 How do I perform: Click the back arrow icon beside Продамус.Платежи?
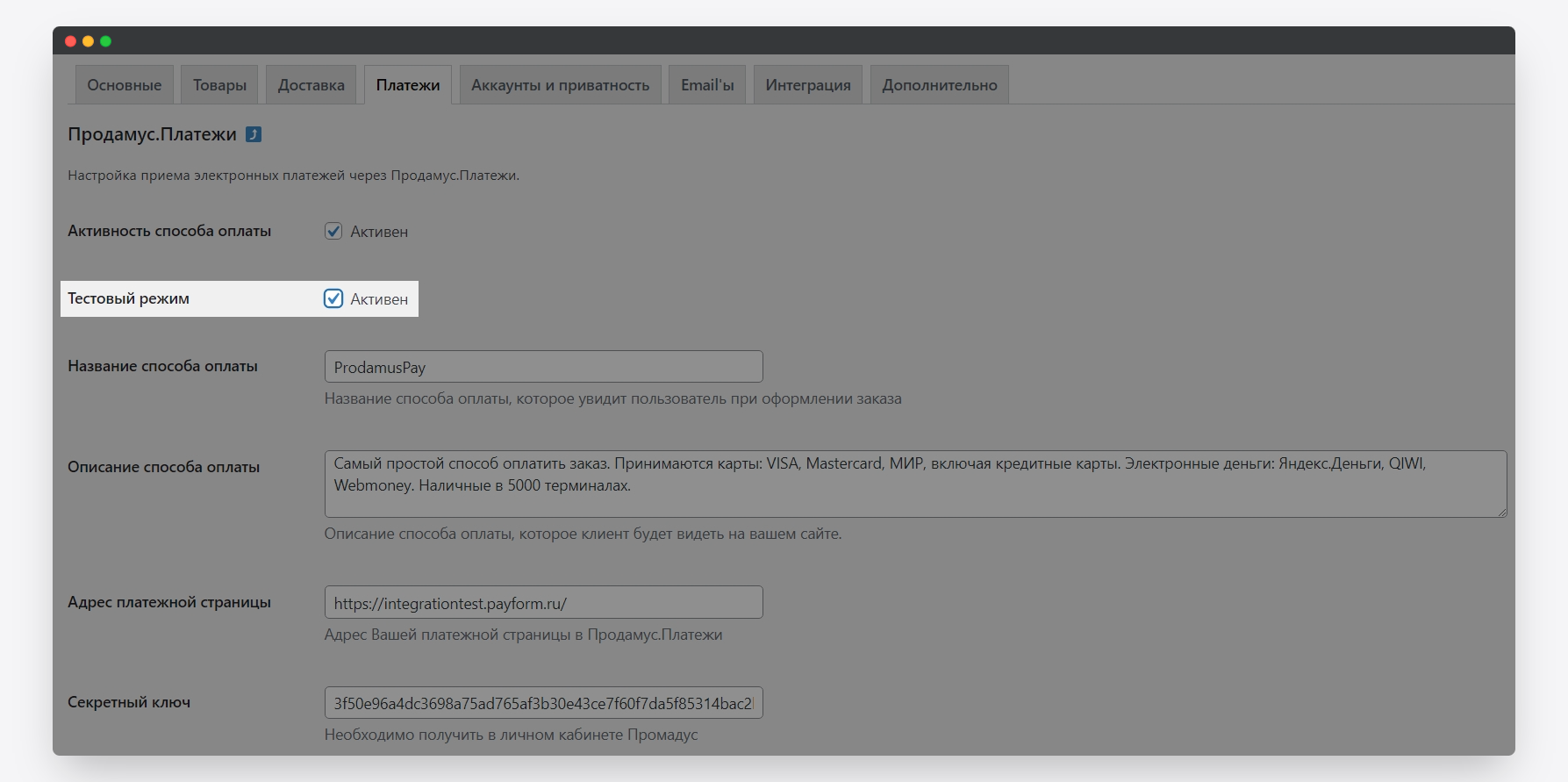[x=254, y=134]
